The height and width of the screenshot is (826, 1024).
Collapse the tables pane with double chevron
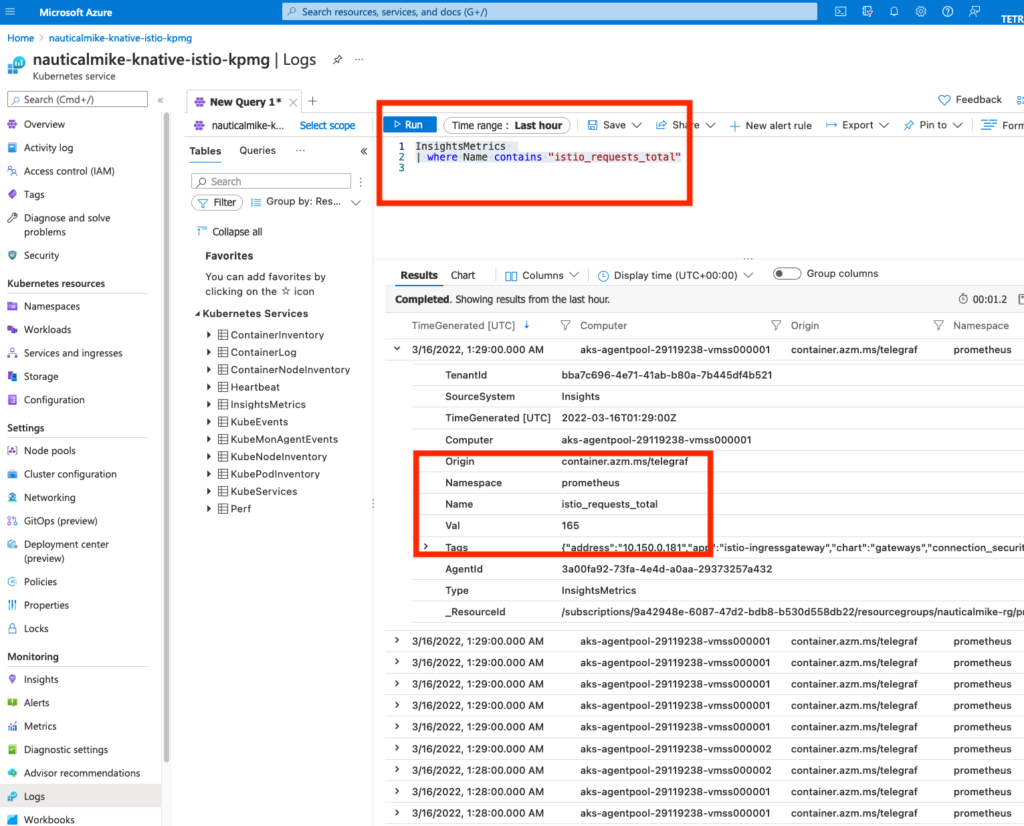point(364,151)
